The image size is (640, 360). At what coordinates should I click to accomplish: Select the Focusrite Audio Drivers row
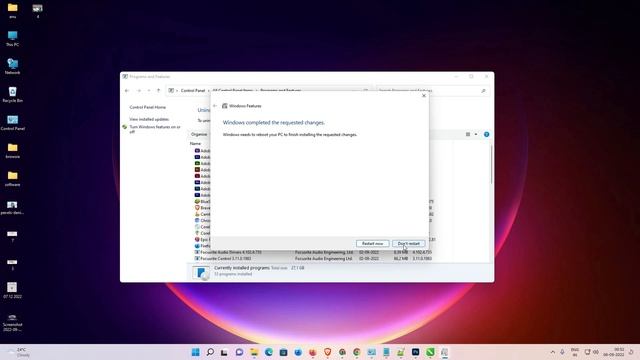(x=313, y=252)
